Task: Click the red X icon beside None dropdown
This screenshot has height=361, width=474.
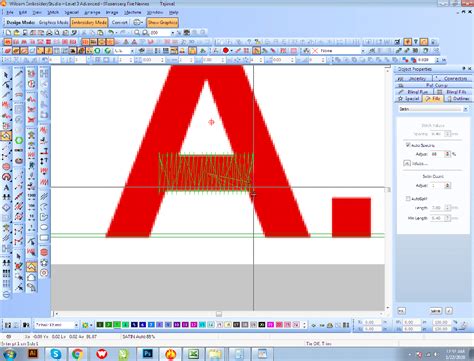Action: [x=315, y=51]
